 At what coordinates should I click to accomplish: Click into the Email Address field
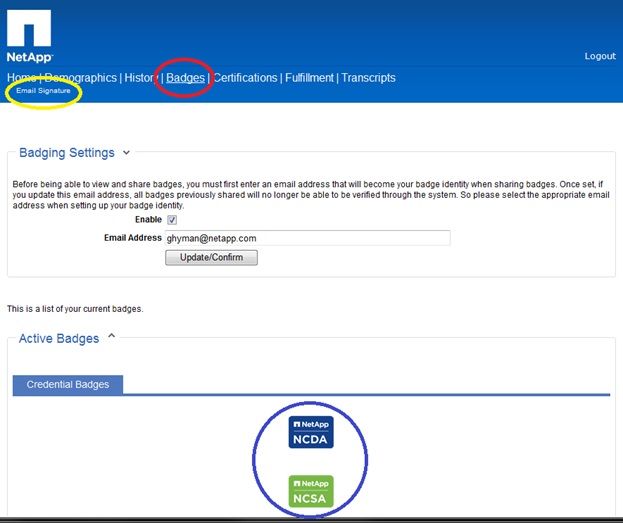coord(308,238)
